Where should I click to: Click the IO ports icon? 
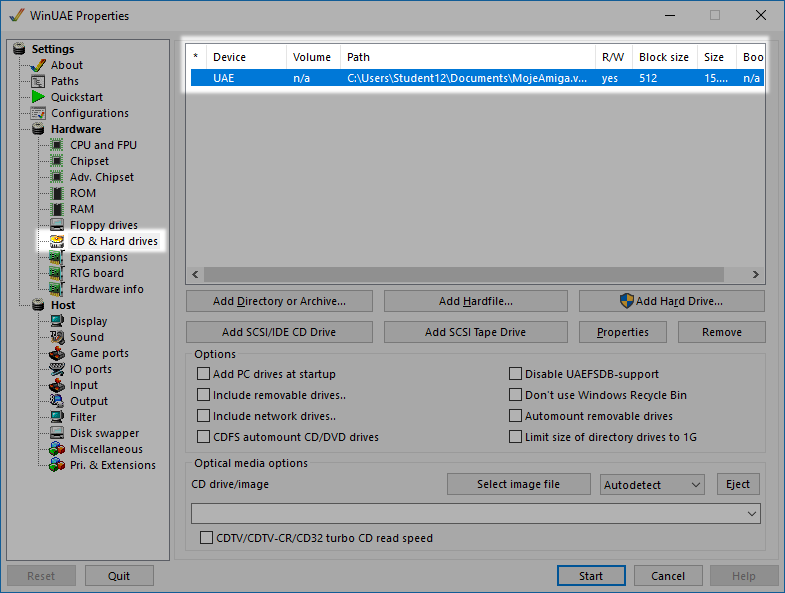point(57,369)
